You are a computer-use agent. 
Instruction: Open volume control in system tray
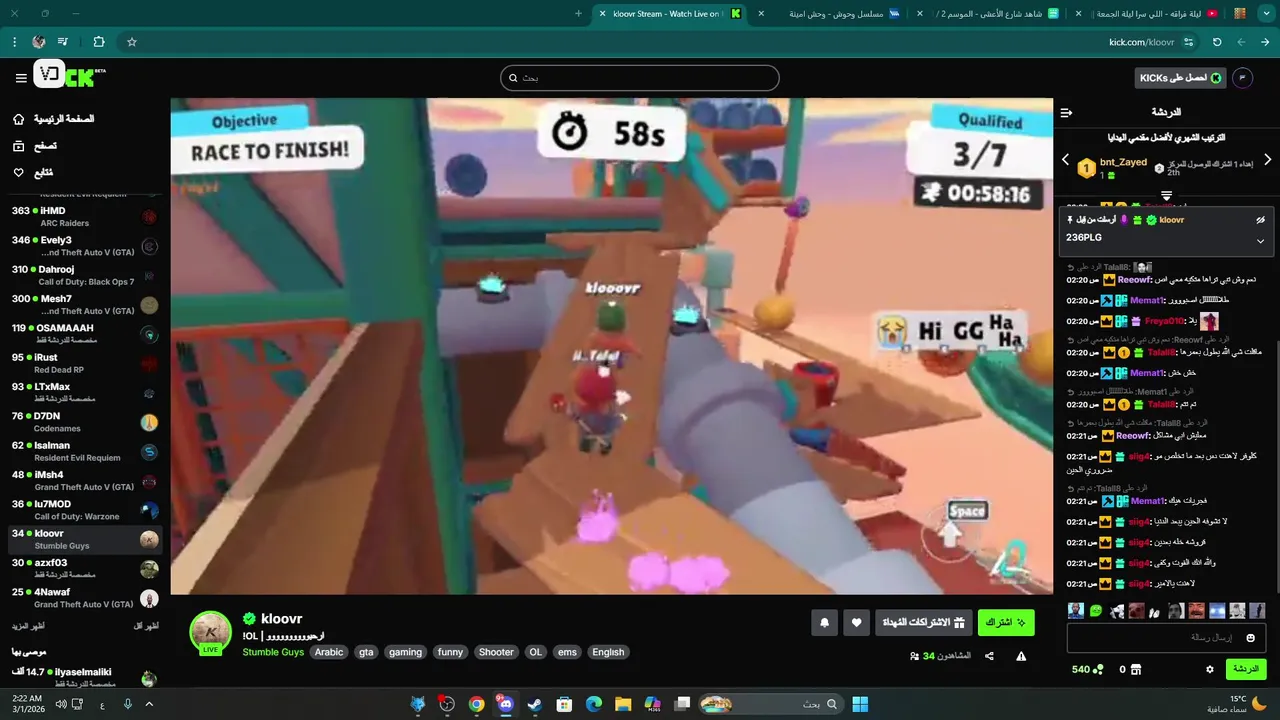pyautogui.click(x=61, y=704)
